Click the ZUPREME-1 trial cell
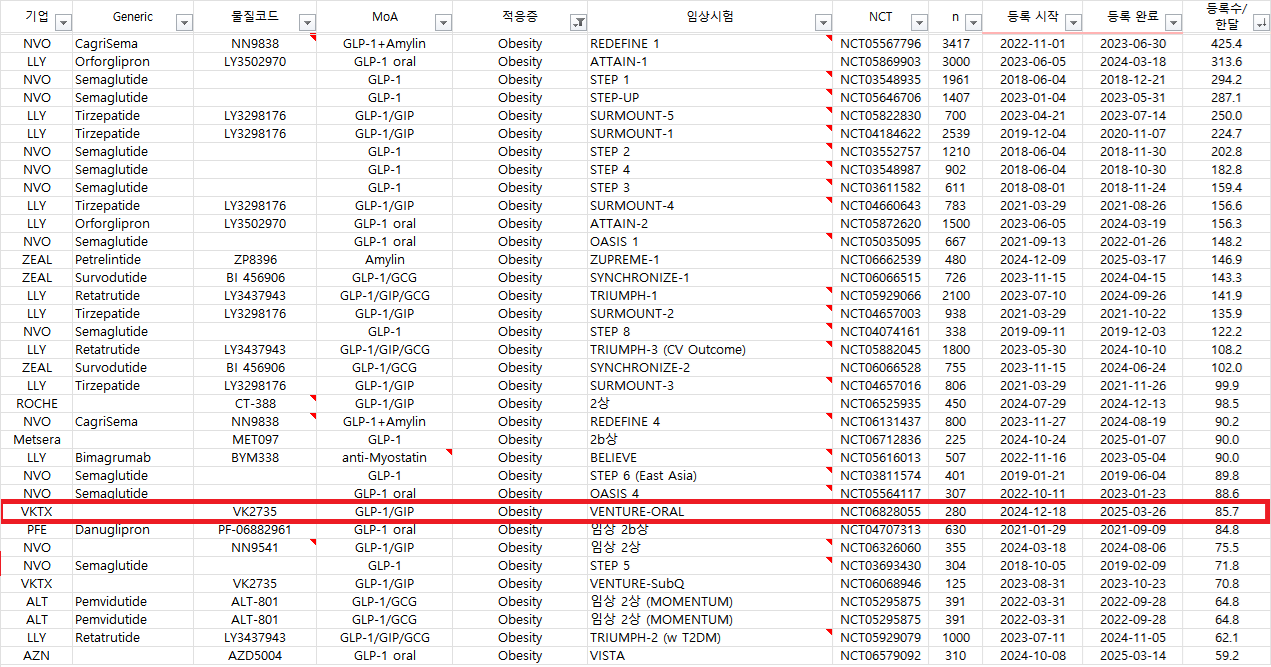Screen dimensions: 1271x667 pos(711,260)
